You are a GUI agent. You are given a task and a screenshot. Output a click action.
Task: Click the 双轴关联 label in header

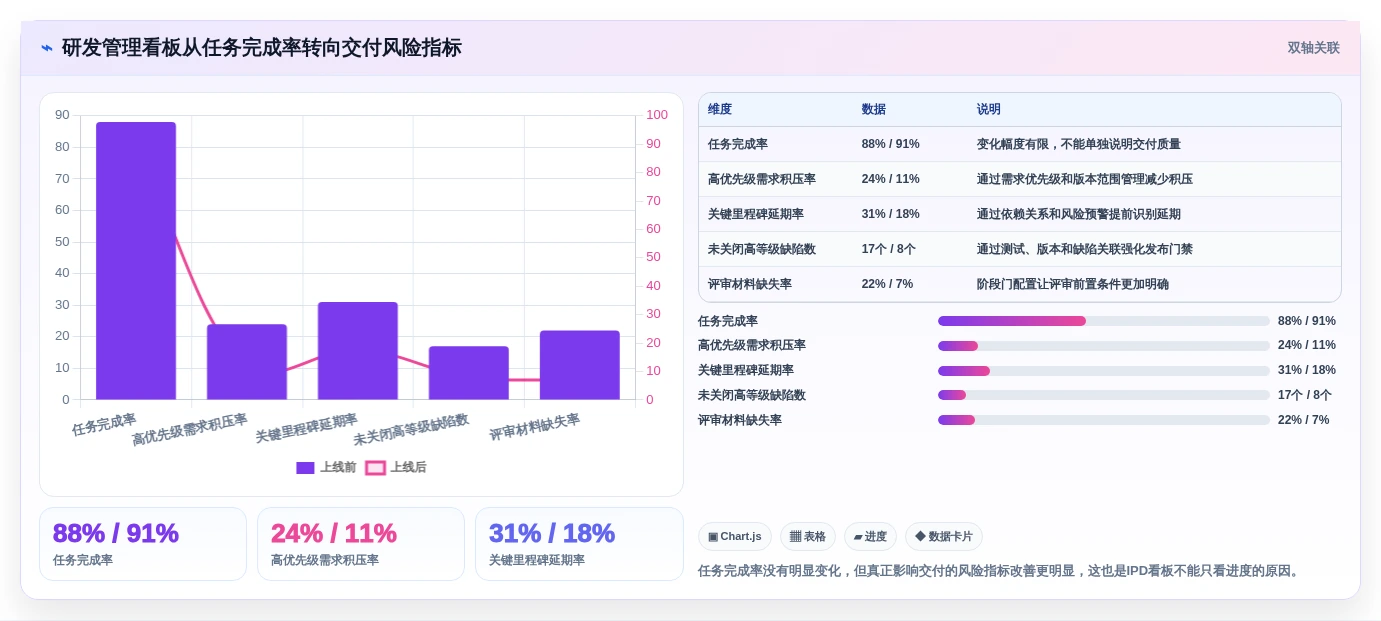(x=1313, y=48)
